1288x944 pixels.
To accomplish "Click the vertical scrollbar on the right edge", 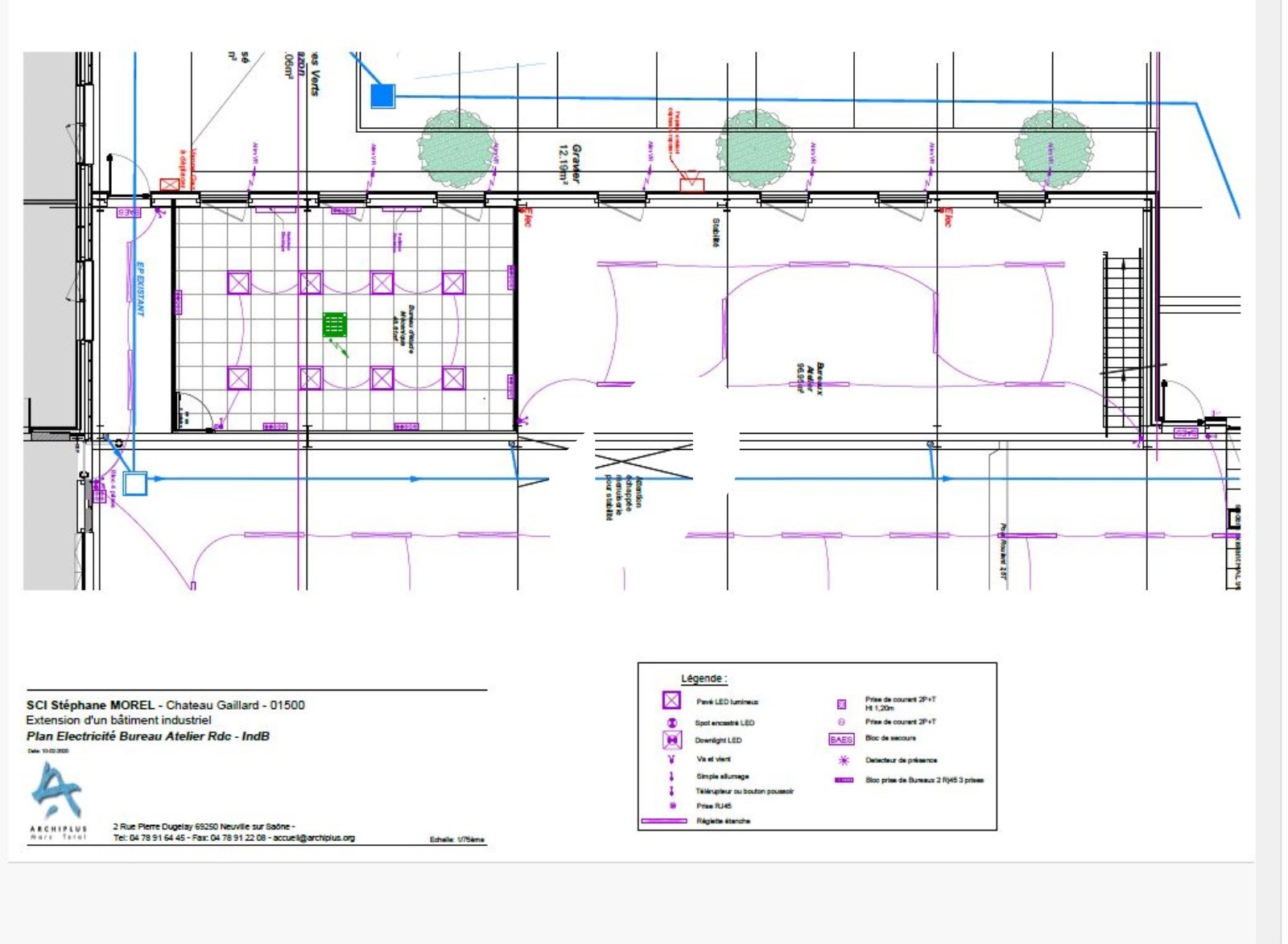I will (x=1271, y=472).
